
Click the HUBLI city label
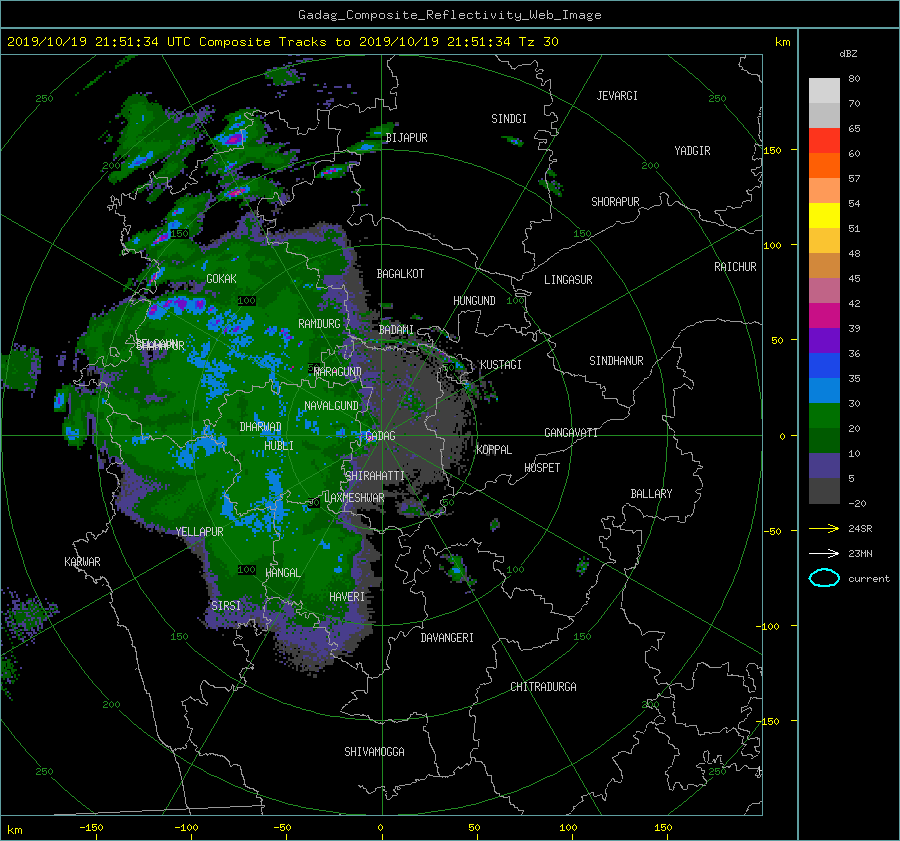(279, 446)
